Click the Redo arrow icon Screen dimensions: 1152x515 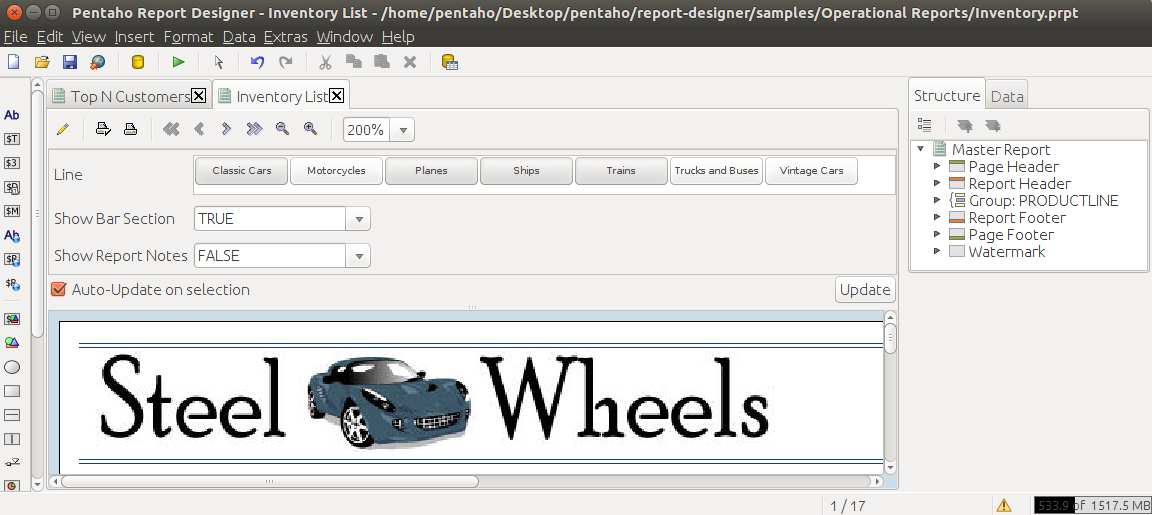pyautogui.click(x=286, y=62)
